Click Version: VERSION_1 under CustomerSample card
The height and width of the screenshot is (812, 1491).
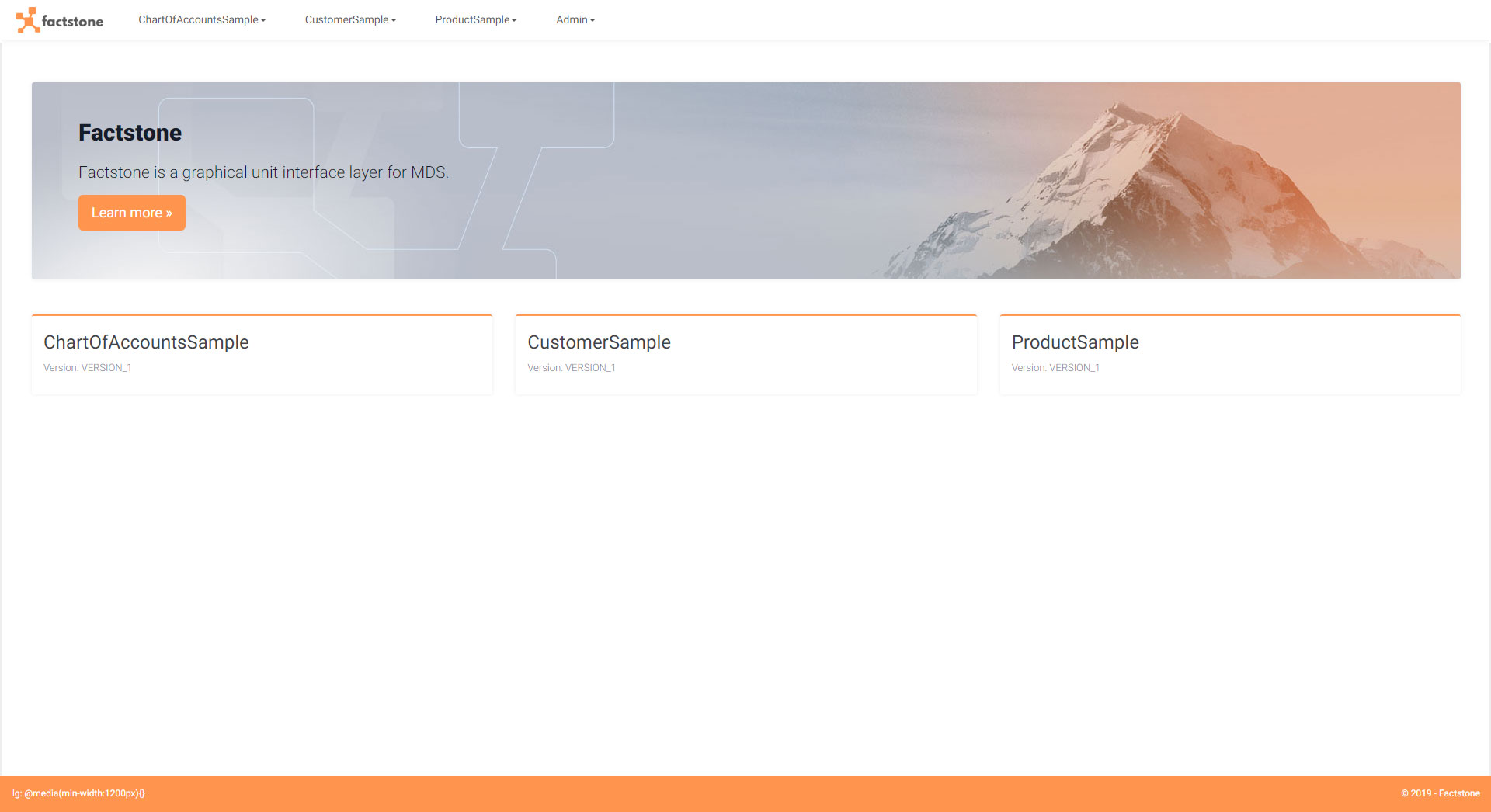coord(572,368)
